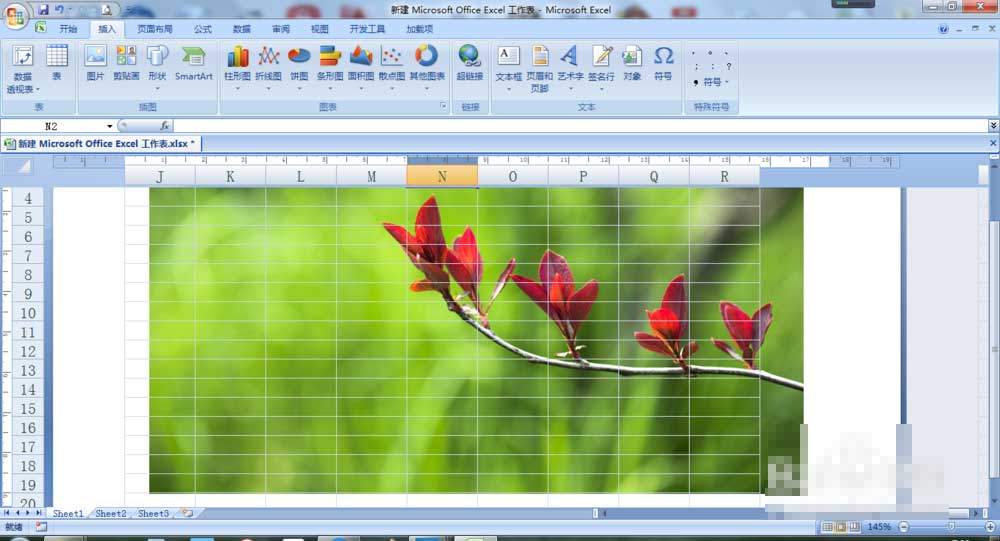The width and height of the screenshot is (1000, 541).
Task: Open the Office button menu
Action: coord(15,15)
